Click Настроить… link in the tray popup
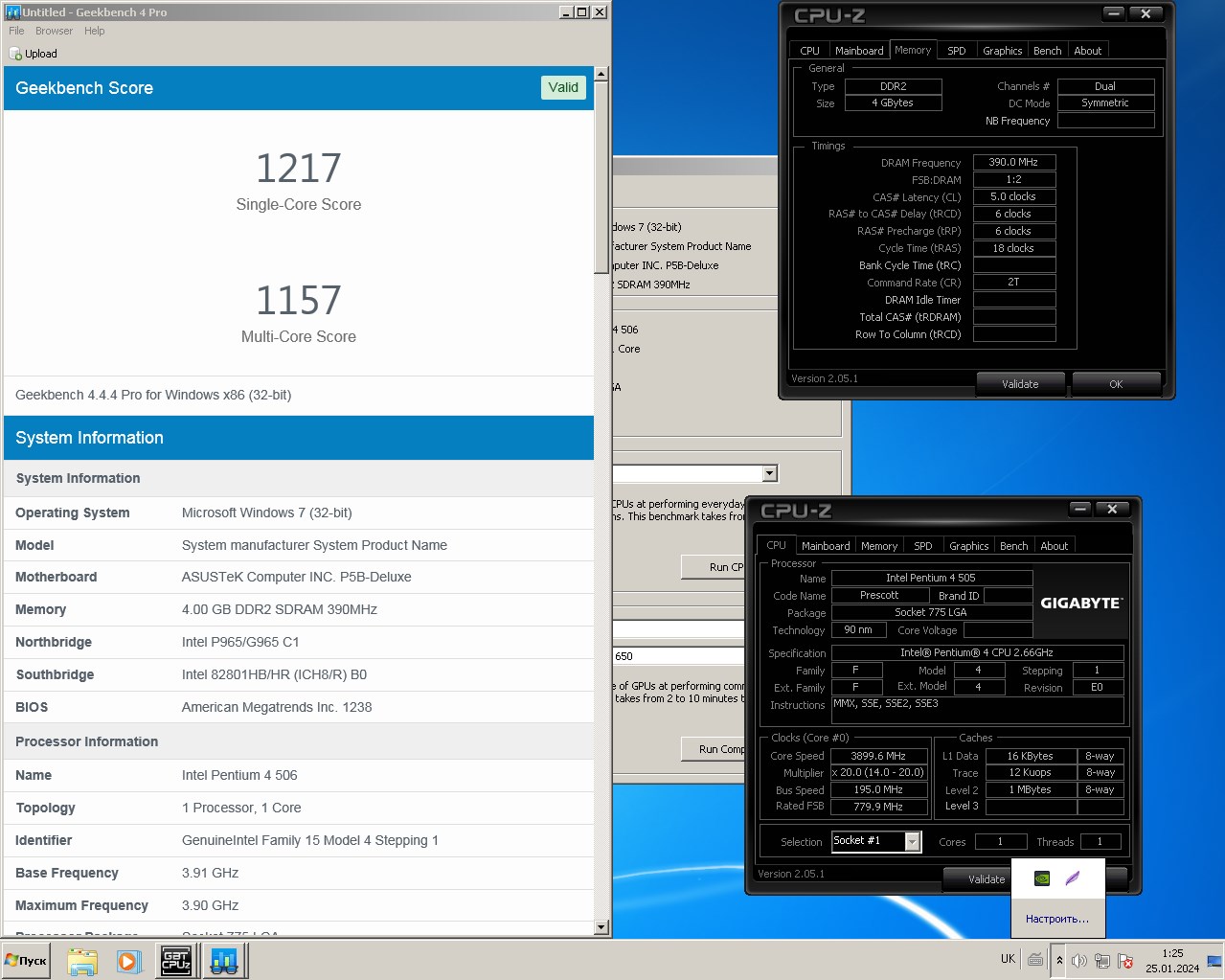Screen dimensions: 1225x980 pos(1057,919)
